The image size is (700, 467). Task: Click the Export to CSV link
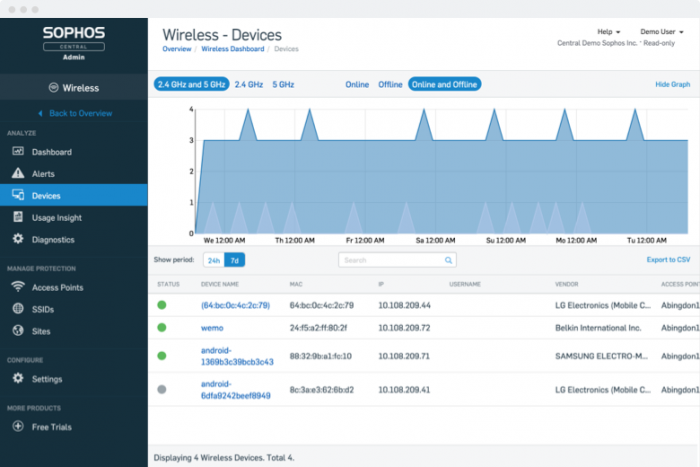click(668, 260)
